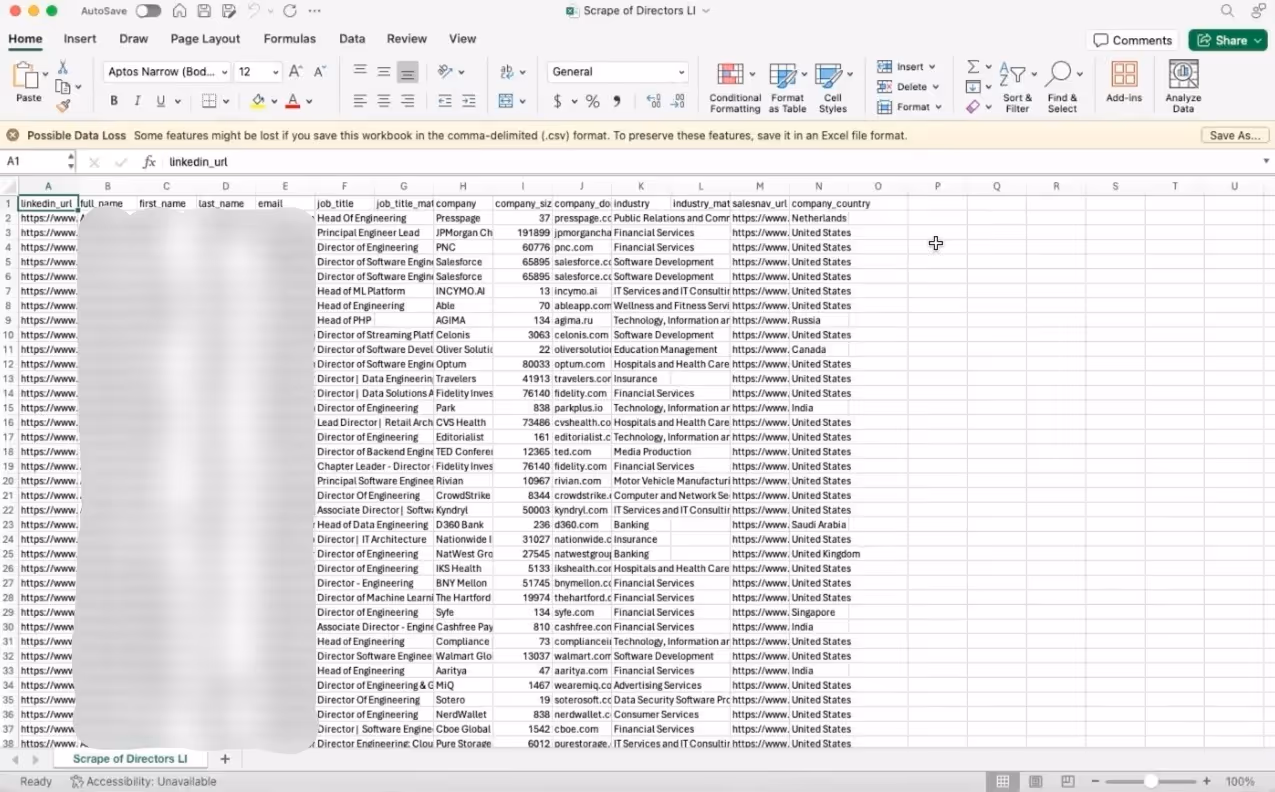Align text to the middle of the cell
The width and height of the screenshot is (1275, 792).
pyautogui.click(x=384, y=72)
